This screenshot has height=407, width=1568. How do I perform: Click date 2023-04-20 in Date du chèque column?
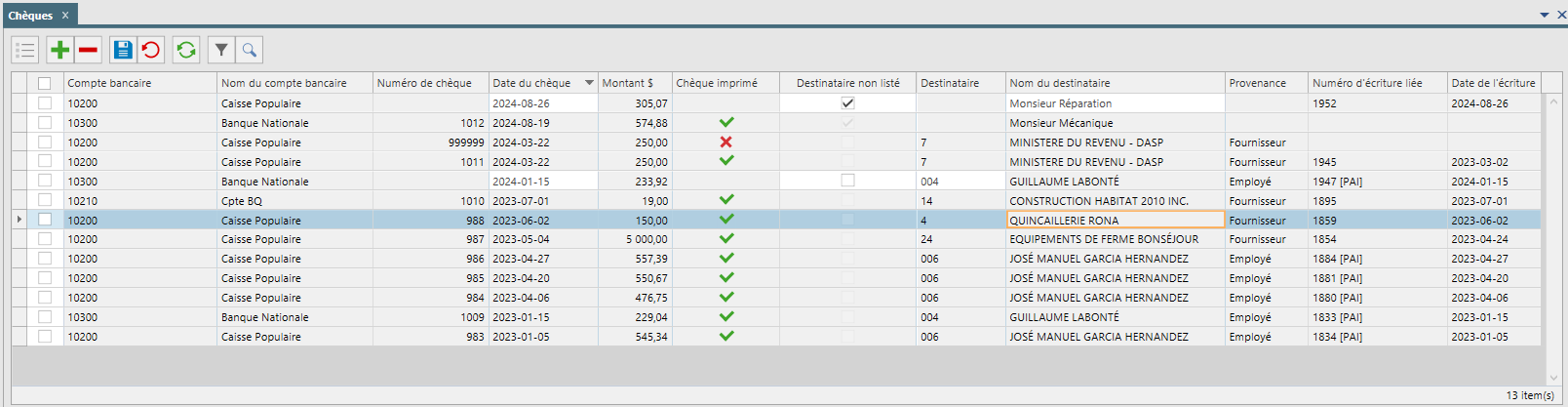point(521,278)
